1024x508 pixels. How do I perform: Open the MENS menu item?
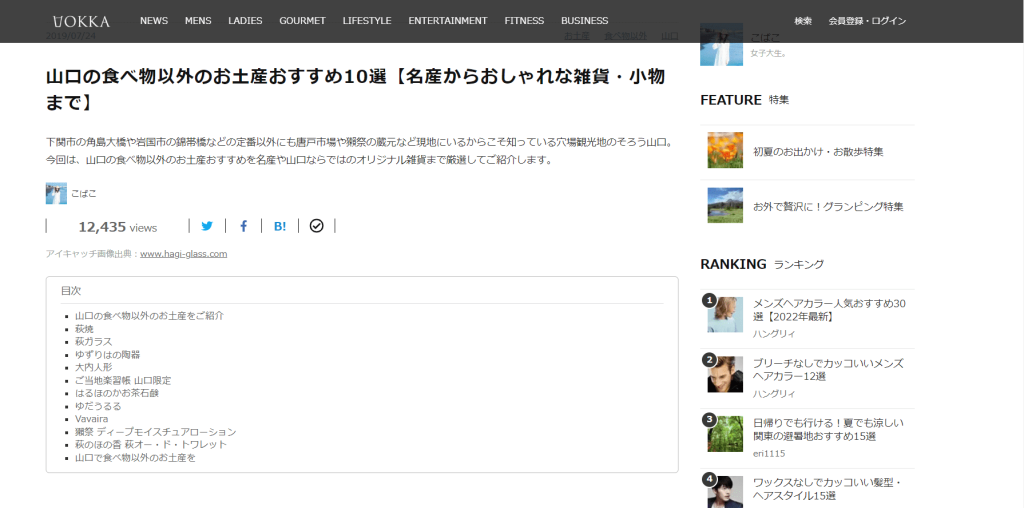pos(198,21)
